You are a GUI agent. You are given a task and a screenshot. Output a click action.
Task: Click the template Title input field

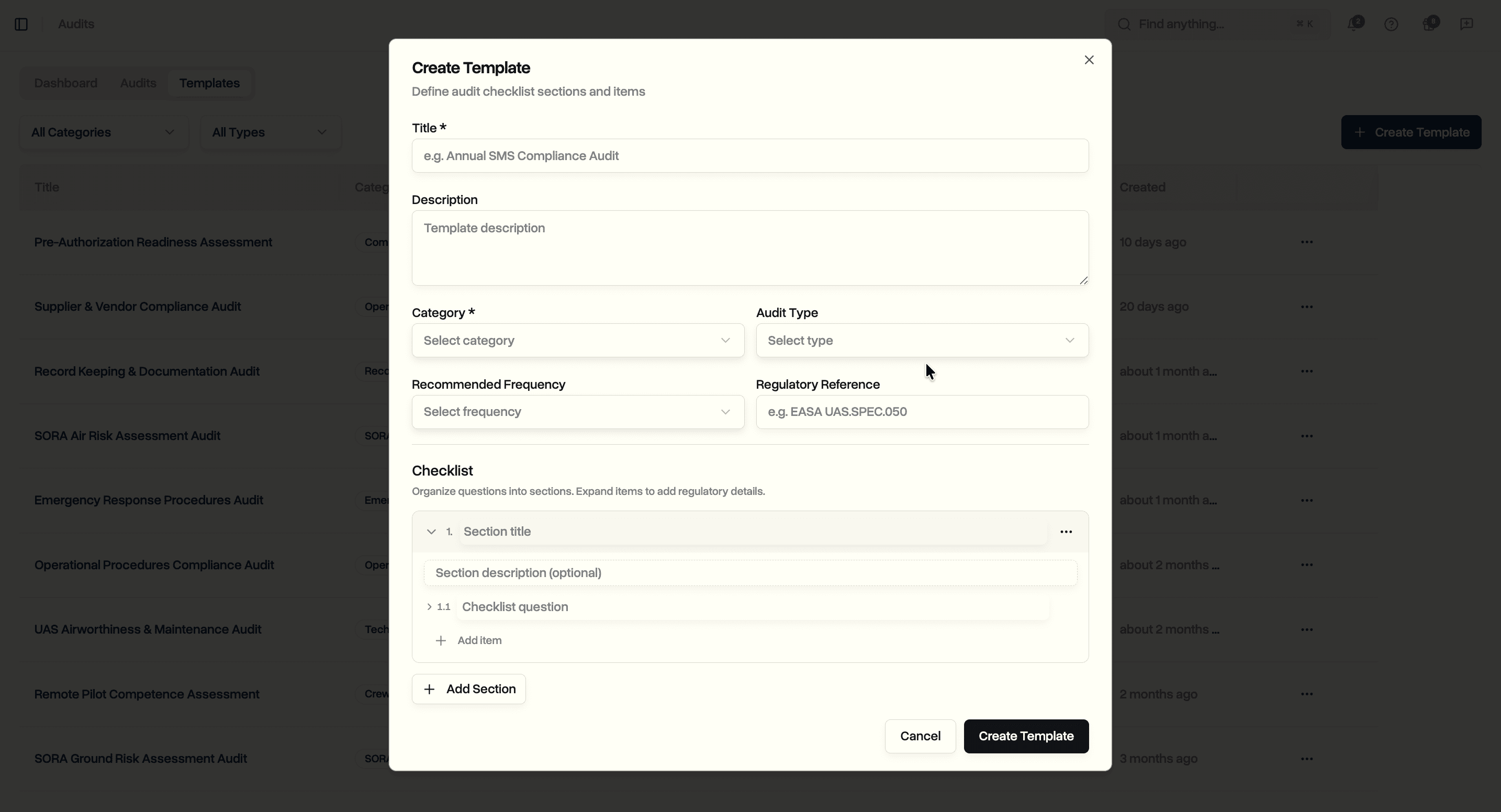750,155
